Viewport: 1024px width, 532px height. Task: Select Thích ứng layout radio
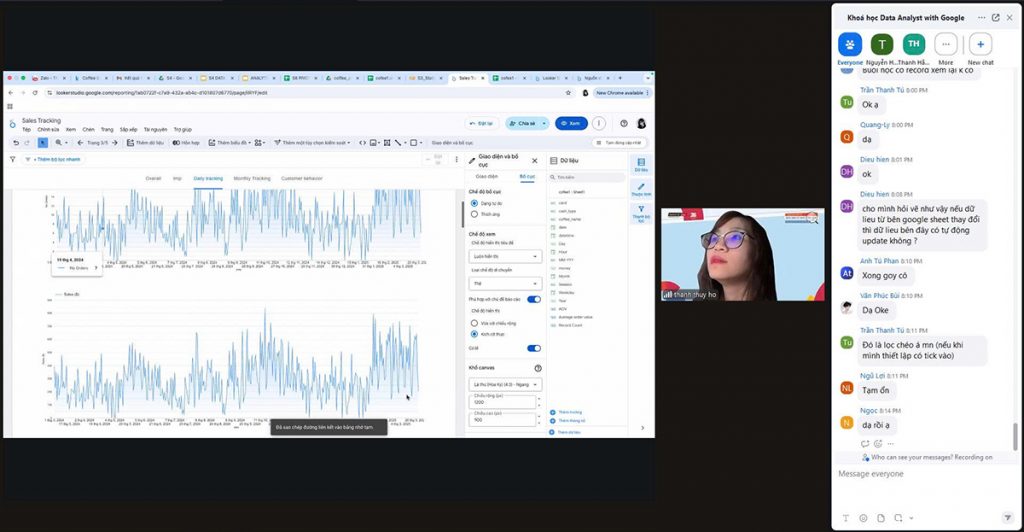tap(474, 214)
